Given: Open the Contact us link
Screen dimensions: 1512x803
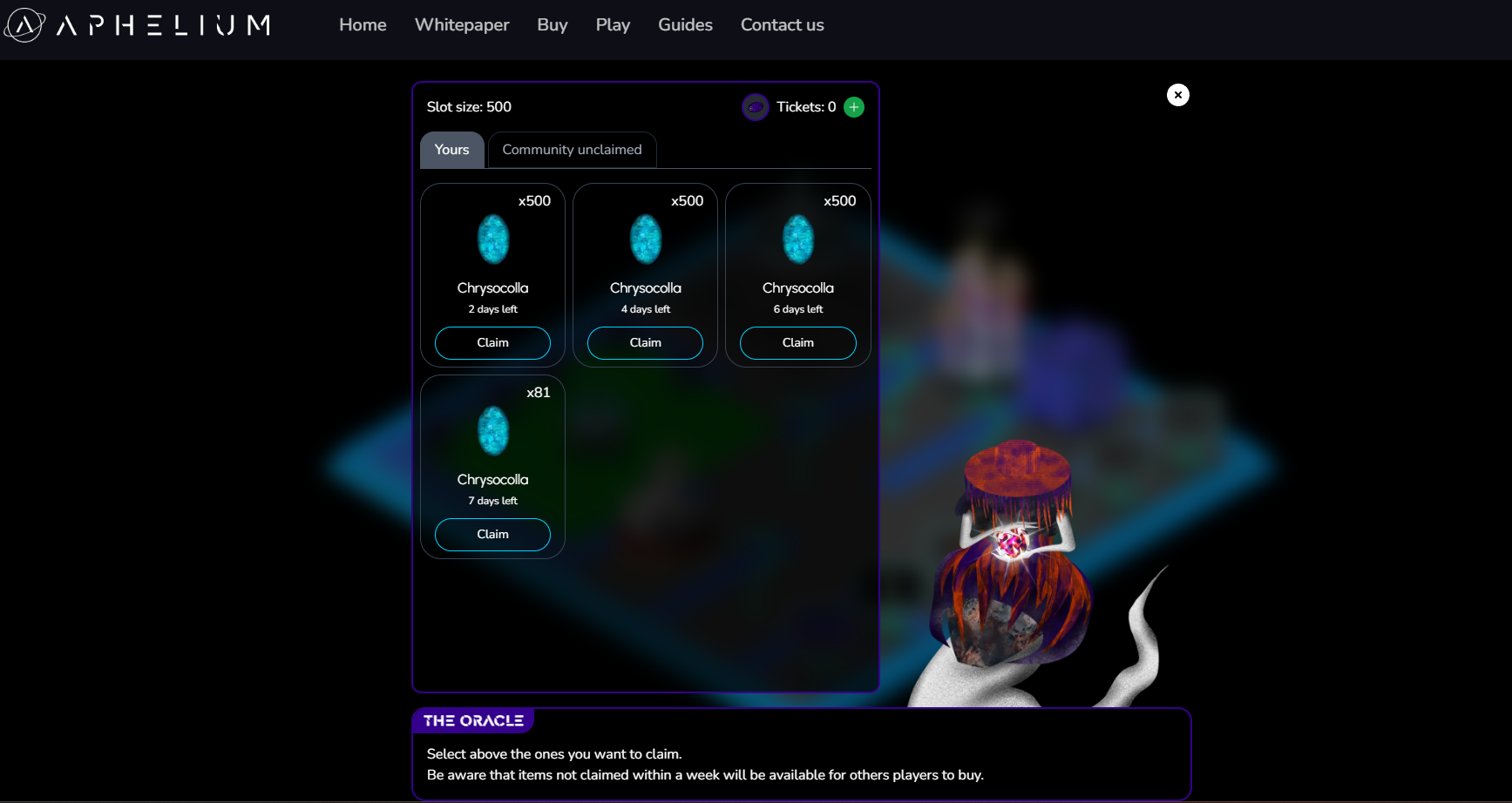Looking at the screenshot, I should 782,25.
